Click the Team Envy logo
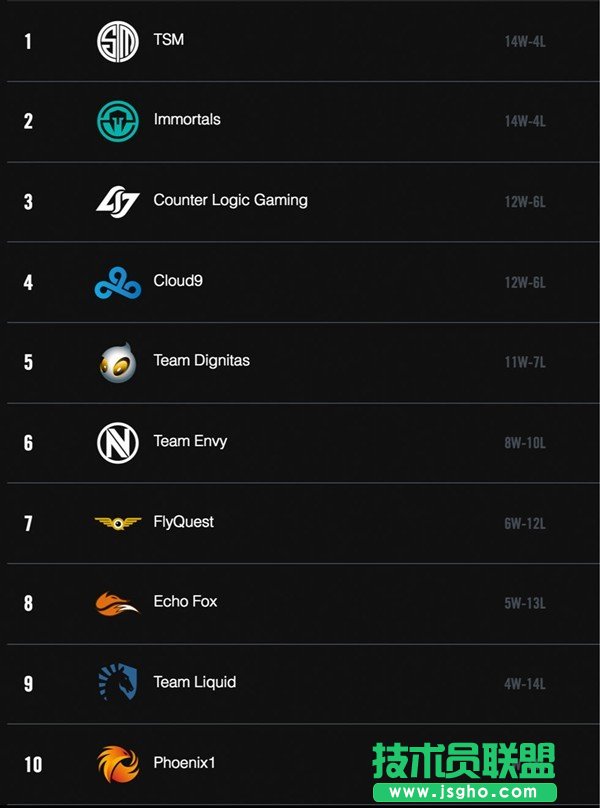 pyautogui.click(x=117, y=443)
